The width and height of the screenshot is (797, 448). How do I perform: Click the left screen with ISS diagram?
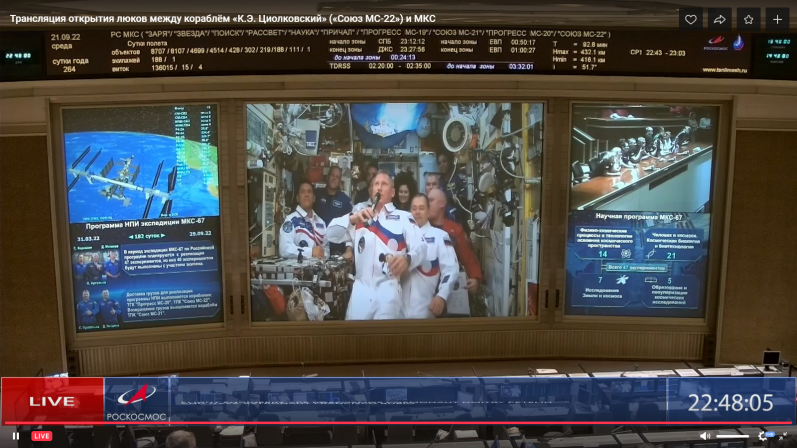coord(142,213)
